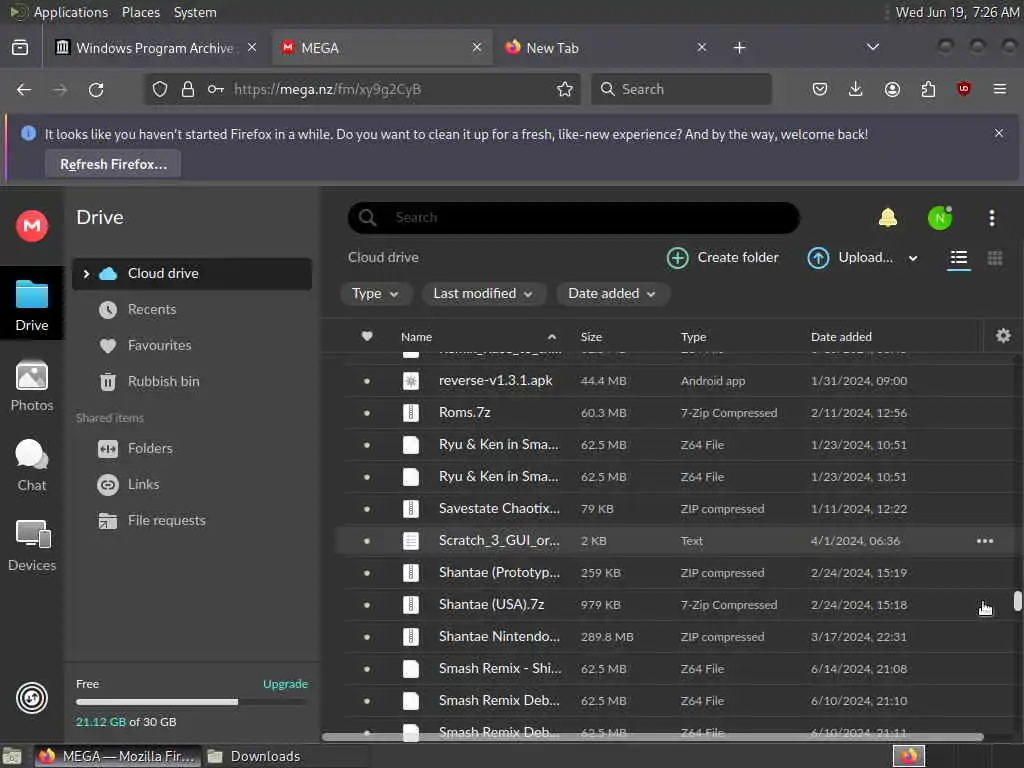Click the Upload… button
This screenshot has height=768, width=1024.
click(850, 258)
